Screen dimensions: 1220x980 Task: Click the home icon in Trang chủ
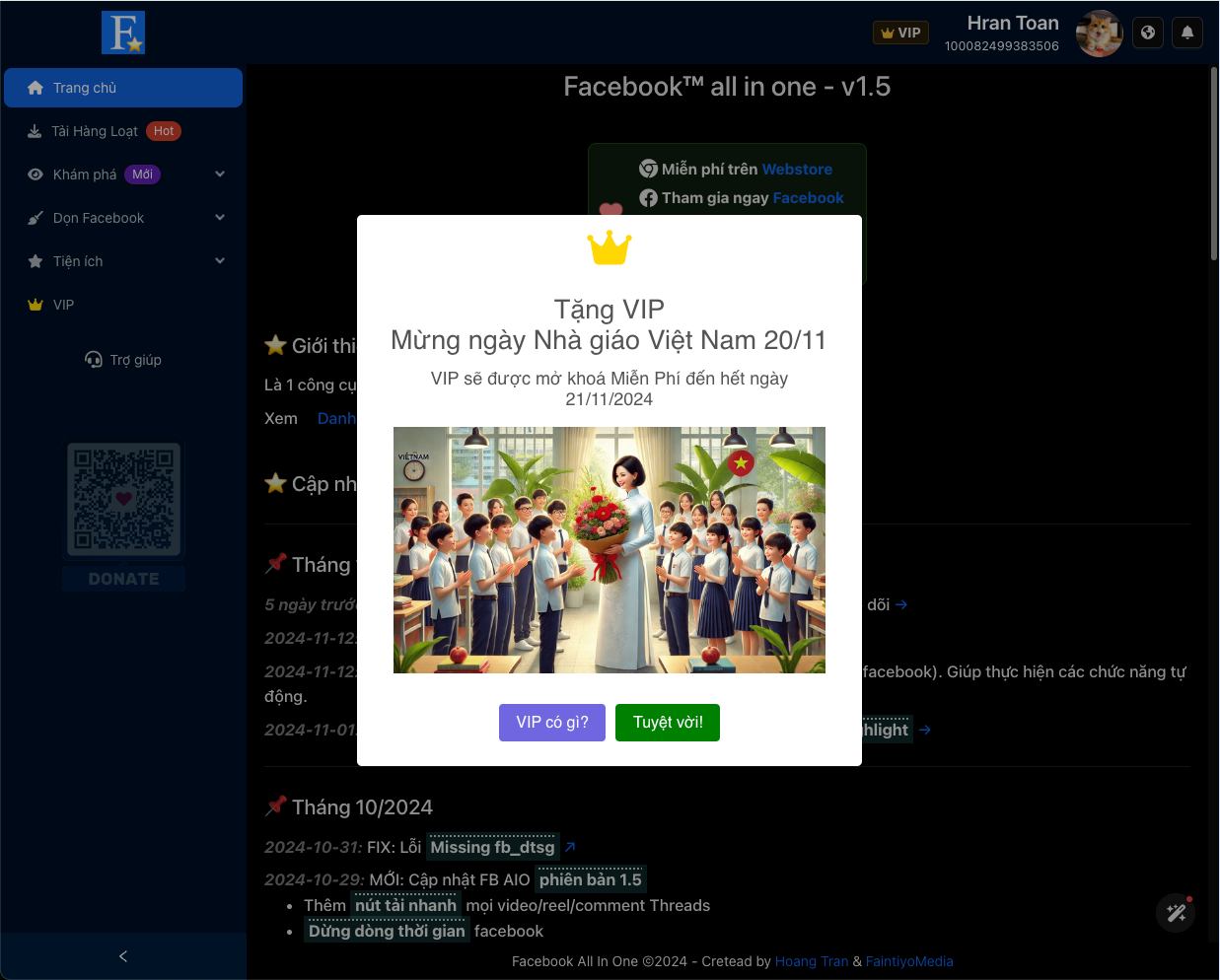pyautogui.click(x=36, y=88)
